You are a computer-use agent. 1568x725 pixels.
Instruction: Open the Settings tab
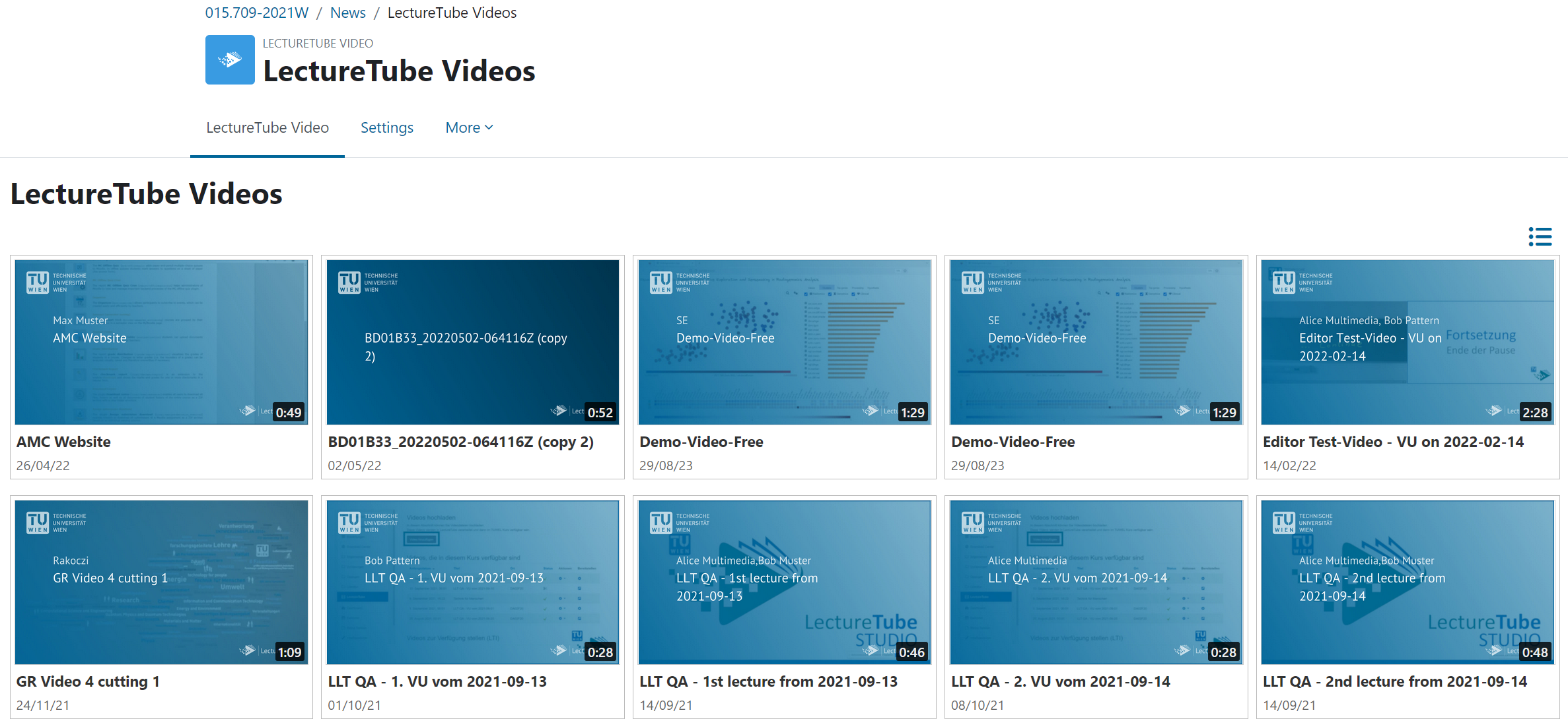tap(387, 127)
